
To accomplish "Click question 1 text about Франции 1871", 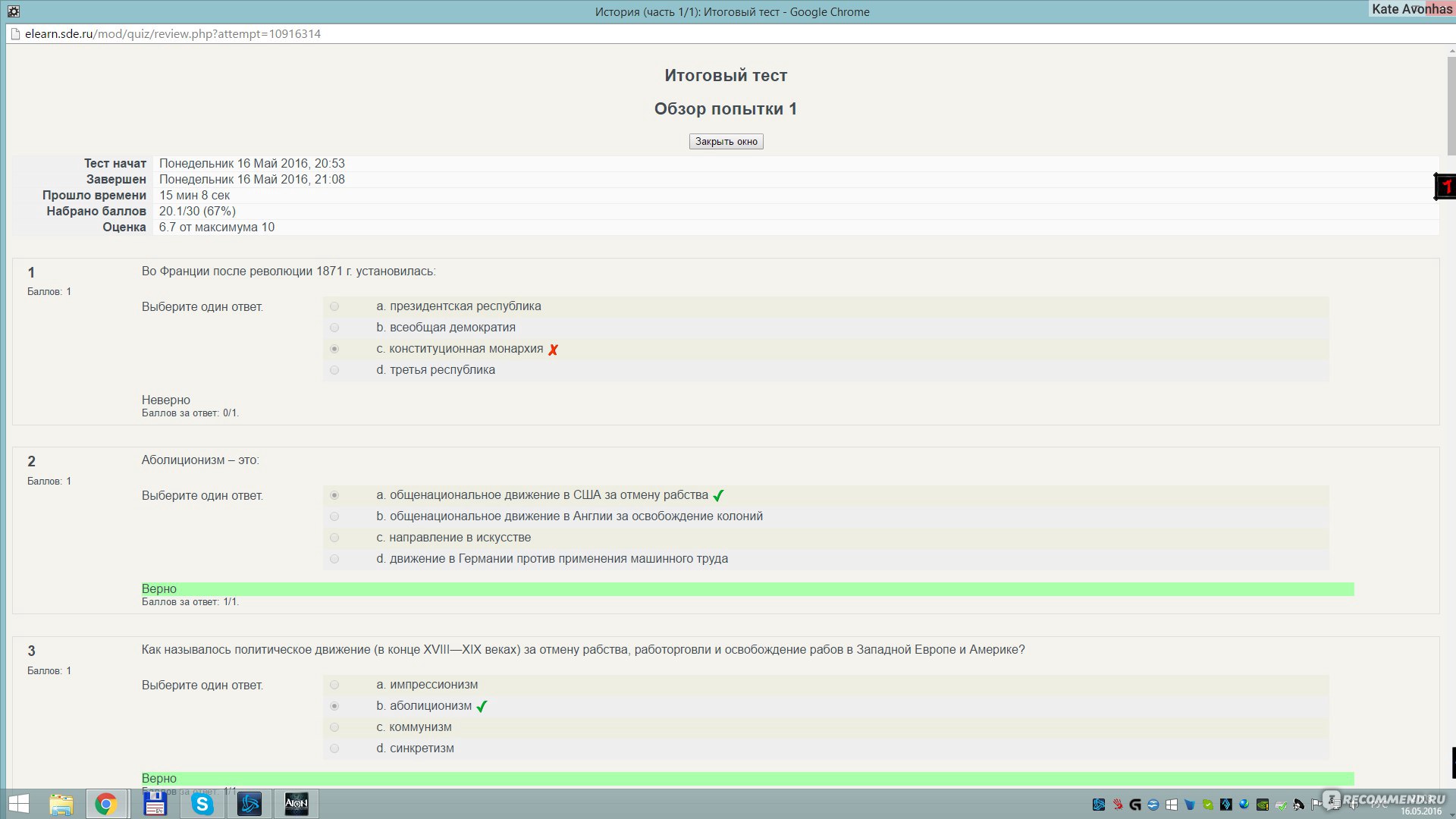I will point(288,271).
